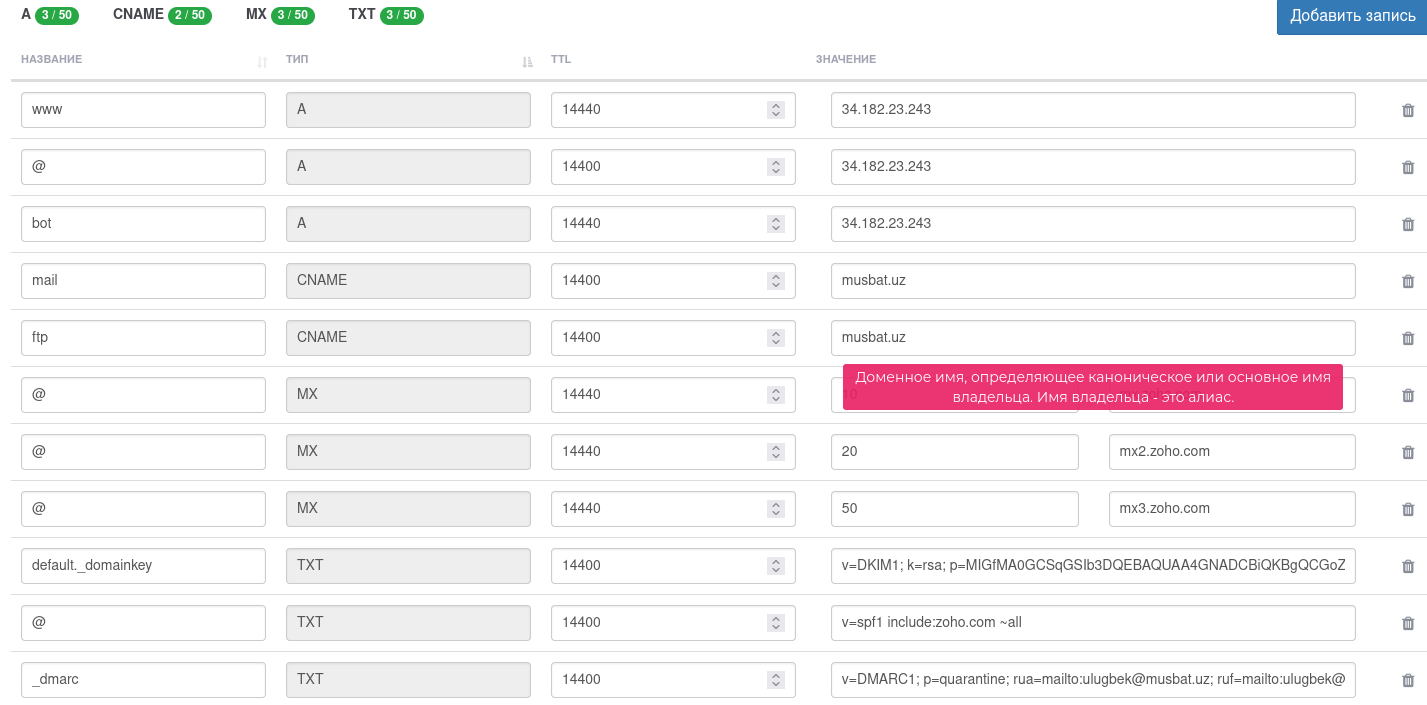Edit the SPF TXT value field
The height and width of the screenshot is (705, 1427).
pos(1092,623)
